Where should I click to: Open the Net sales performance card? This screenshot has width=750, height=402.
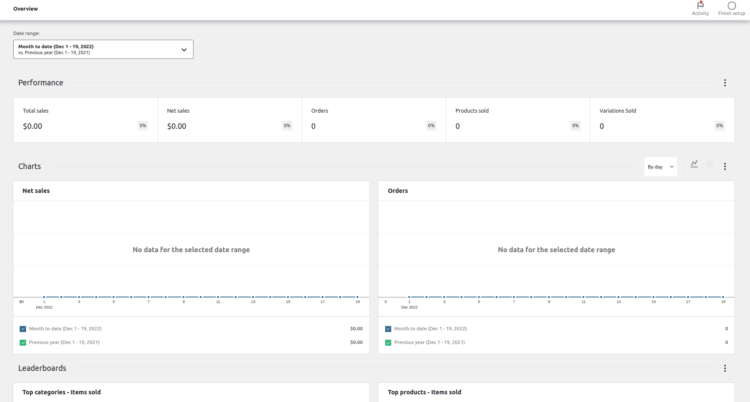click(x=230, y=120)
